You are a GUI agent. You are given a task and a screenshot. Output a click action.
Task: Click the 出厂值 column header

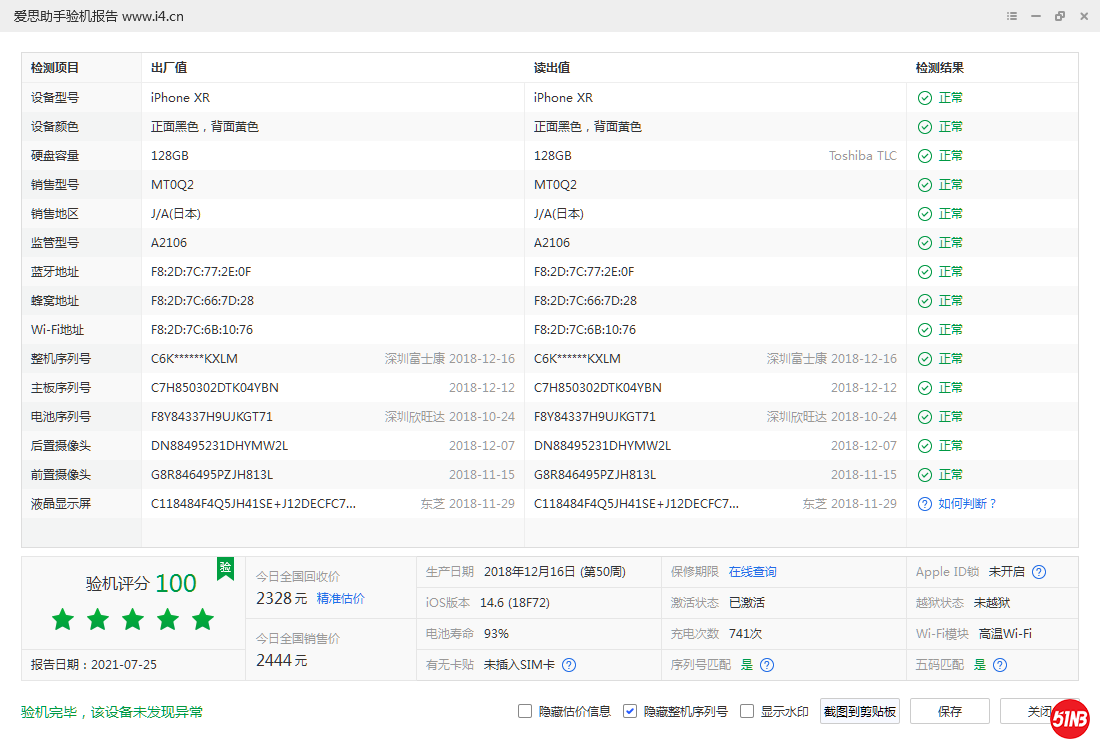coord(169,68)
